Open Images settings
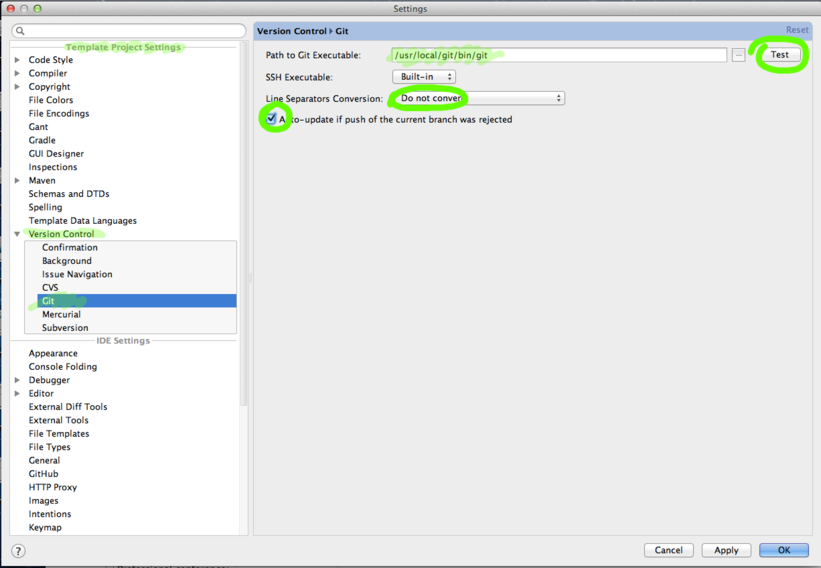Screen dimensions: 821x568 (43, 501)
